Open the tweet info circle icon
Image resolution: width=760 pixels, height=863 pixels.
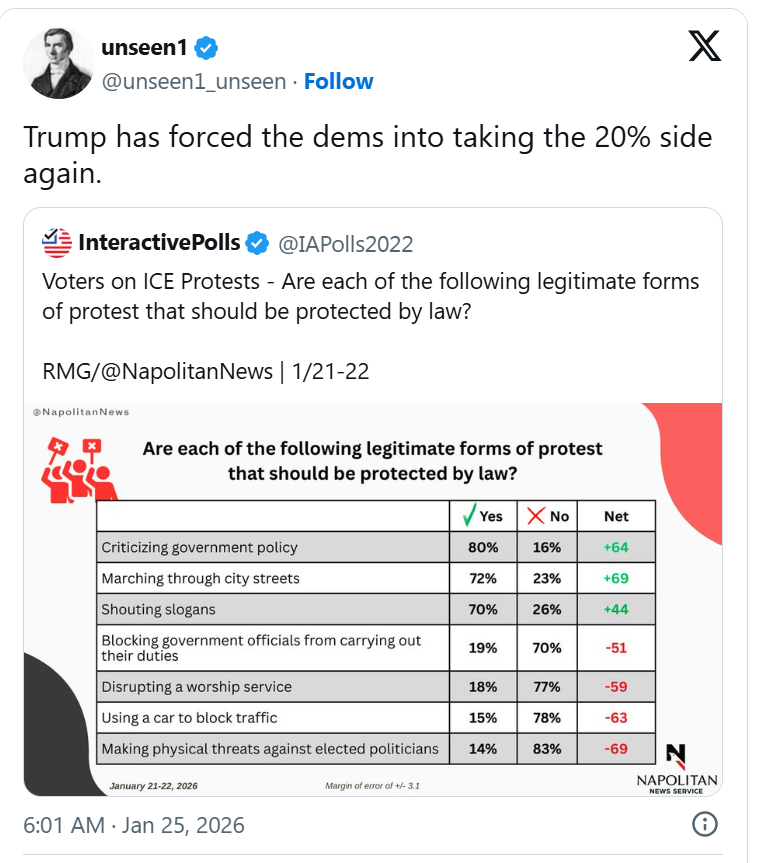pyautogui.click(x=705, y=825)
